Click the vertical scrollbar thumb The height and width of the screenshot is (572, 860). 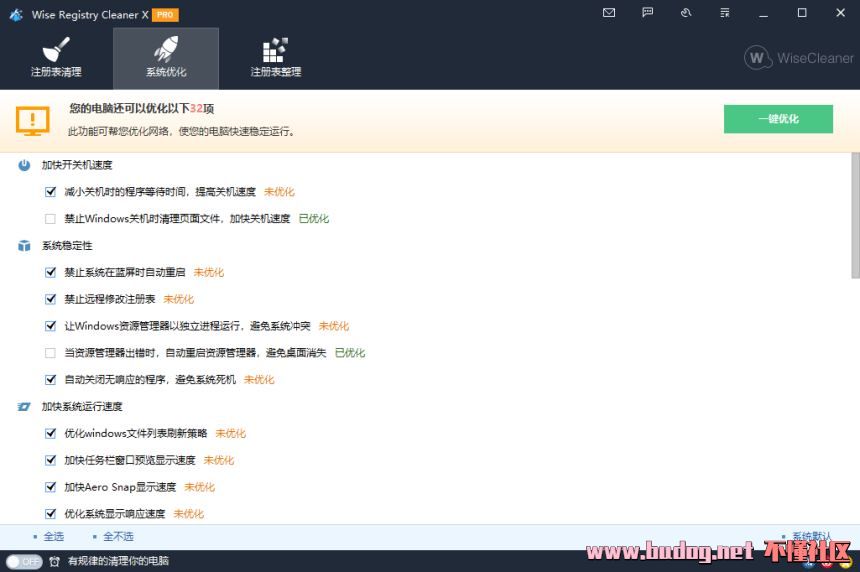855,216
